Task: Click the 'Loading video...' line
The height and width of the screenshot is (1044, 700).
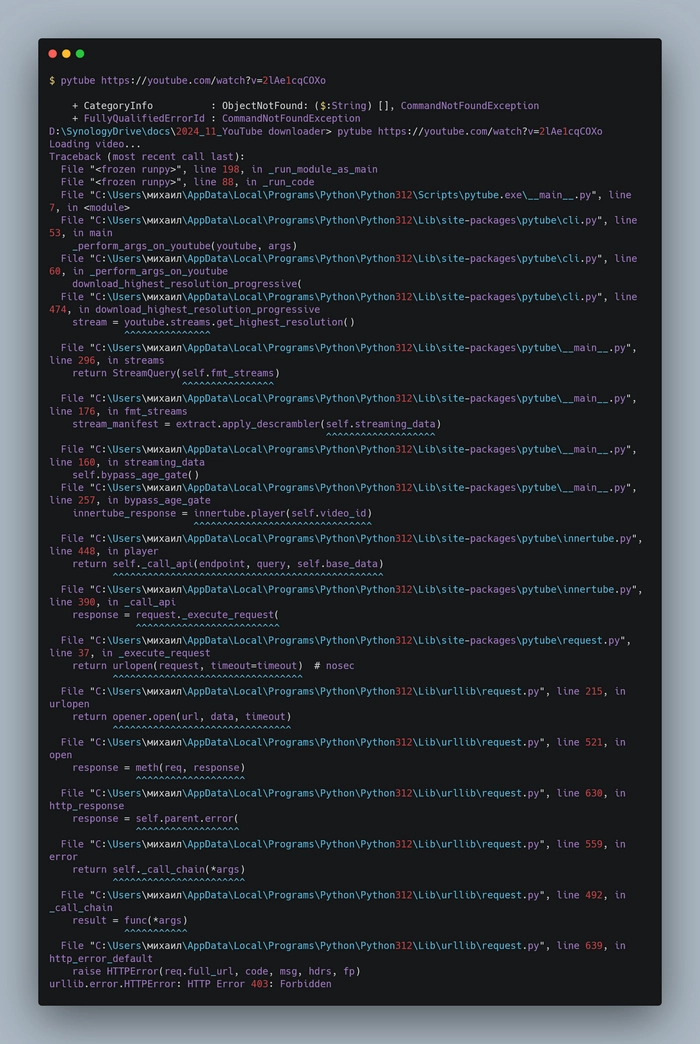Action: pos(95,144)
